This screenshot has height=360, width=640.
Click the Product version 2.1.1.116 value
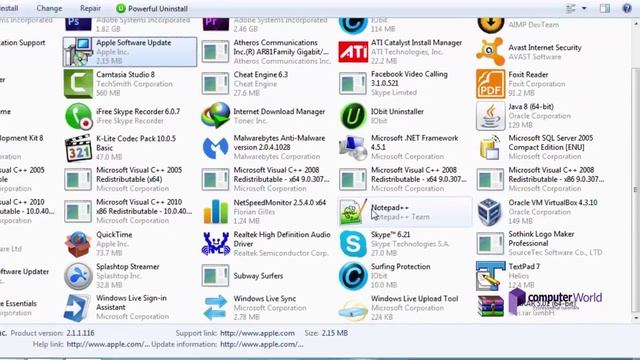[x=80, y=333]
